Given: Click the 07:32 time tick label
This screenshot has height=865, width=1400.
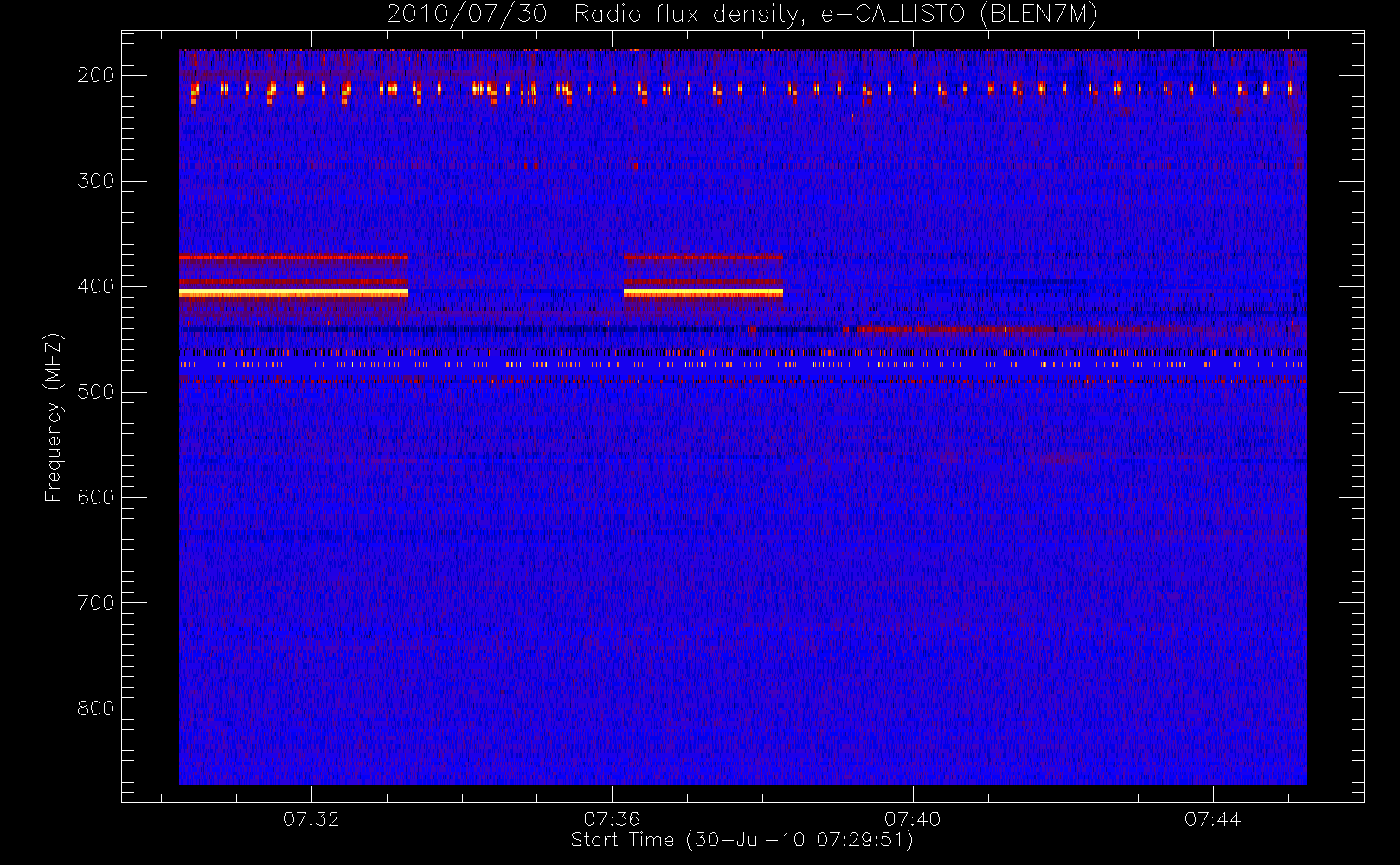Looking at the screenshot, I should (x=311, y=819).
